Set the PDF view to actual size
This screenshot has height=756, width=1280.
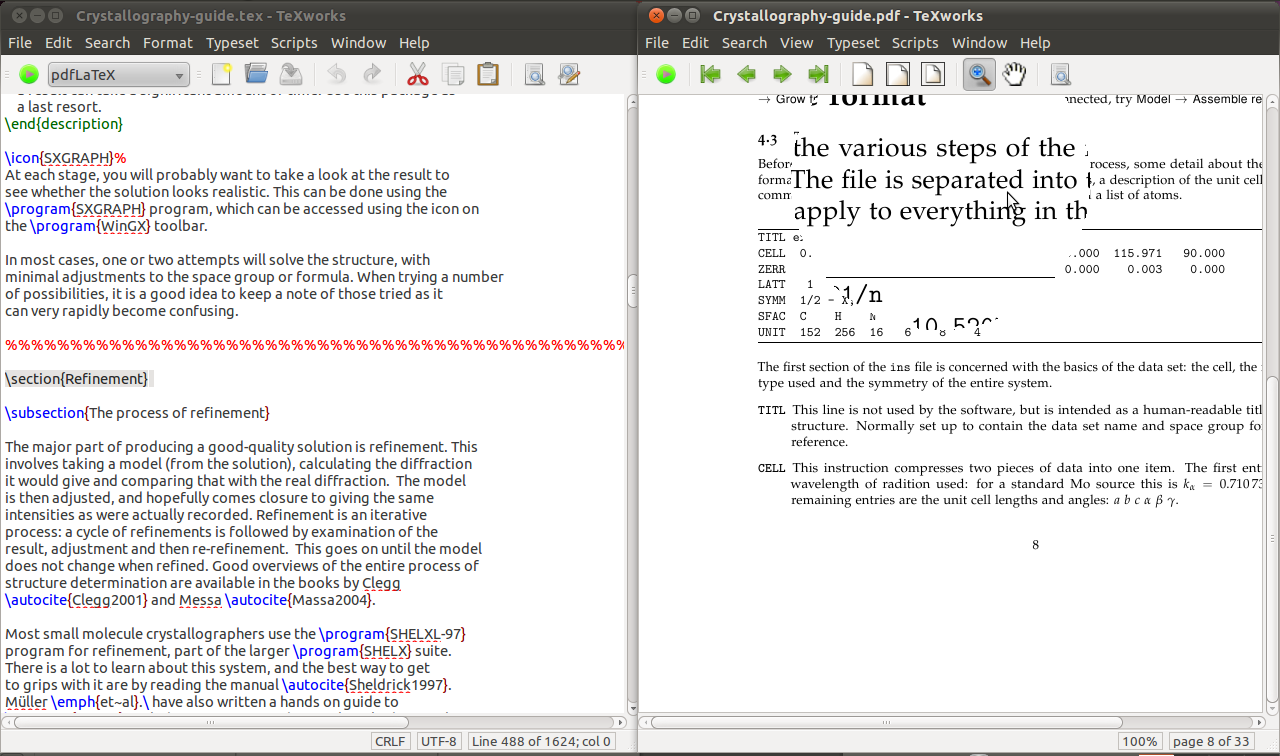(862, 74)
